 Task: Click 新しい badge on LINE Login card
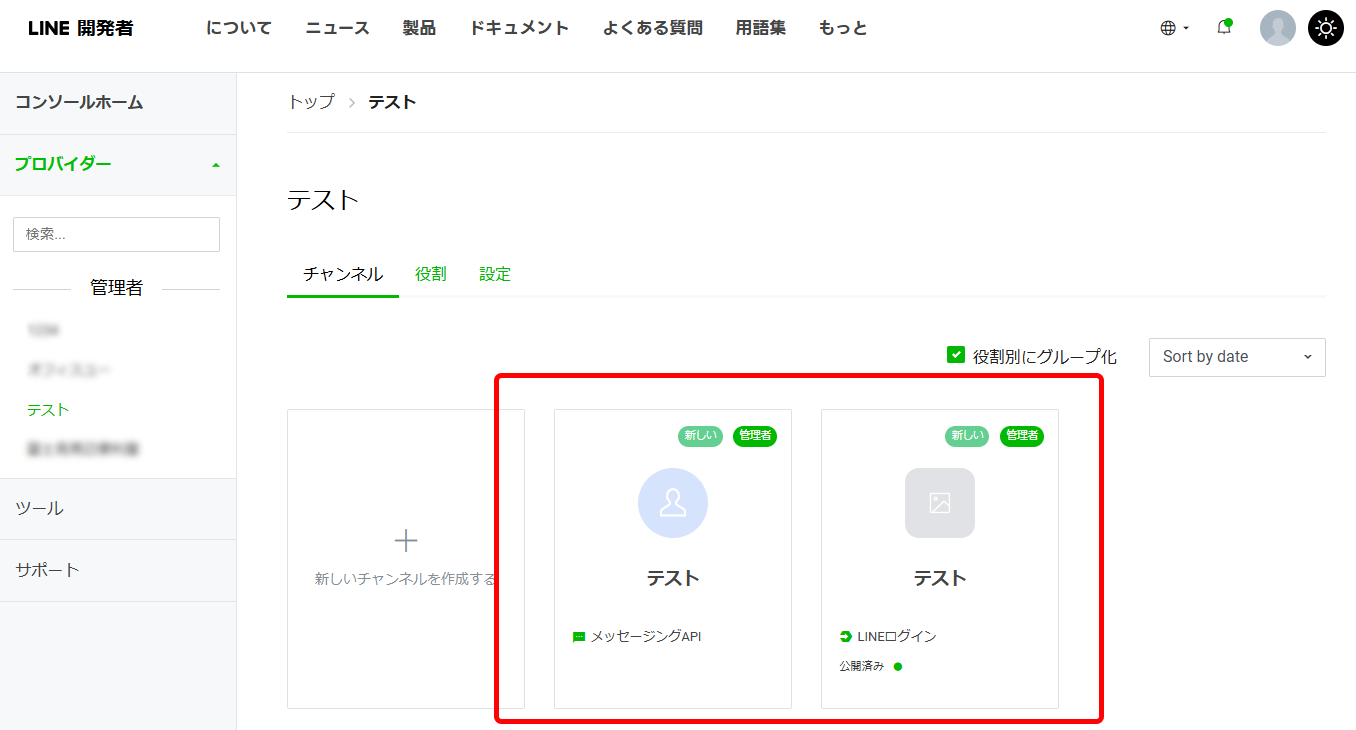coord(967,436)
